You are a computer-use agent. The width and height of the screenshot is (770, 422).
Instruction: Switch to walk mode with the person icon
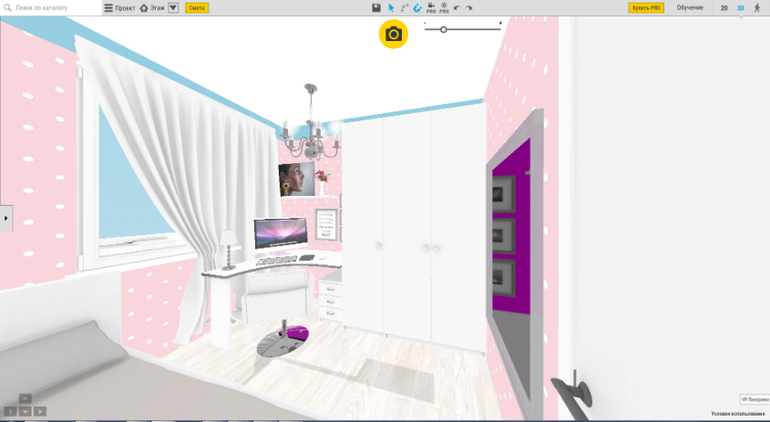(757, 8)
